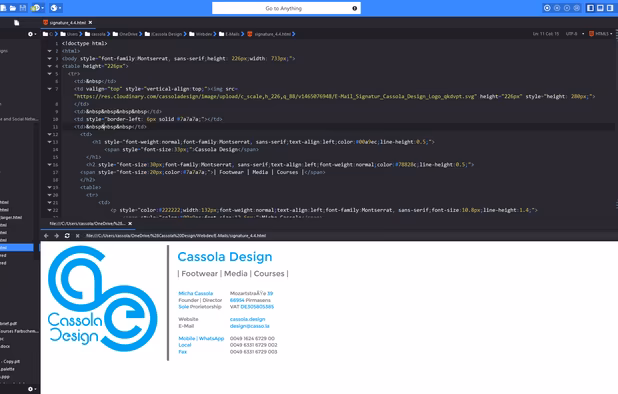Click the design@casso.la email link
The image size is (618, 394).
point(249,326)
